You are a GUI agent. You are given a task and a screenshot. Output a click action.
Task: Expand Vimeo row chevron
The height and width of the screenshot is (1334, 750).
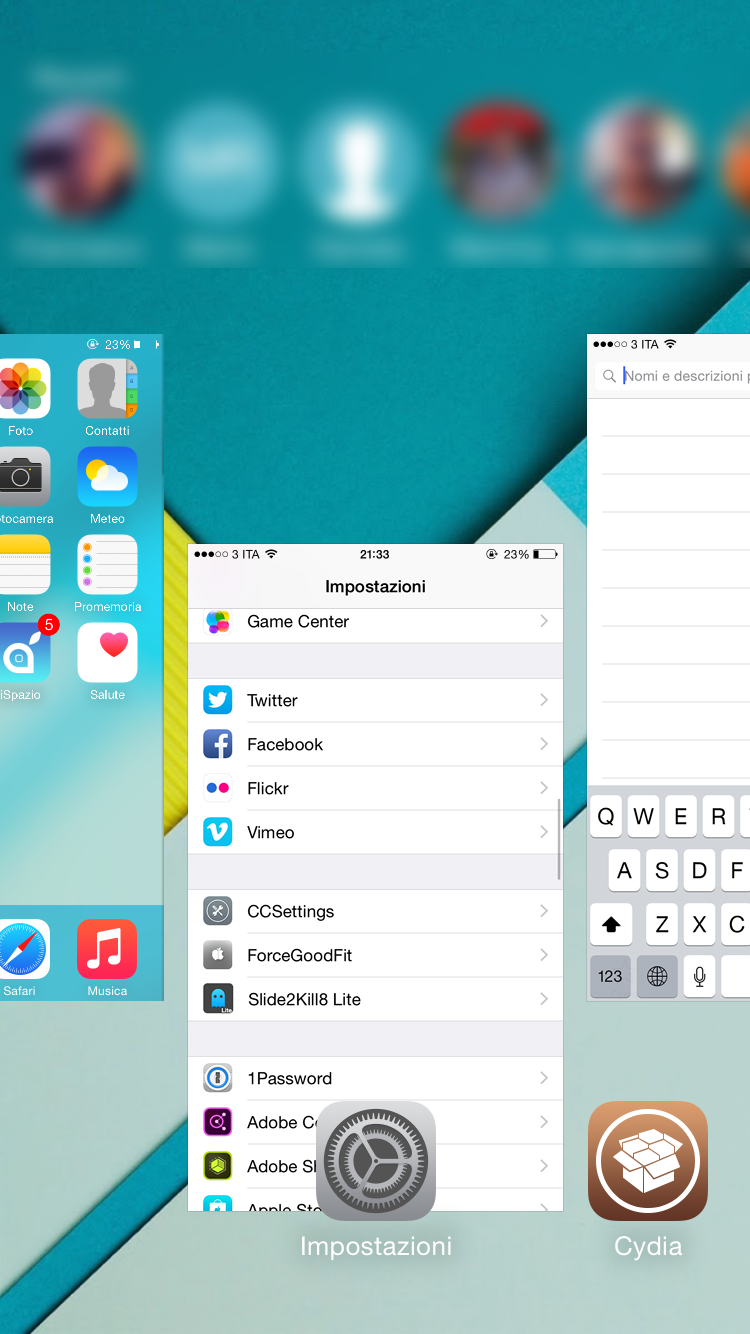(x=544, y=832)
